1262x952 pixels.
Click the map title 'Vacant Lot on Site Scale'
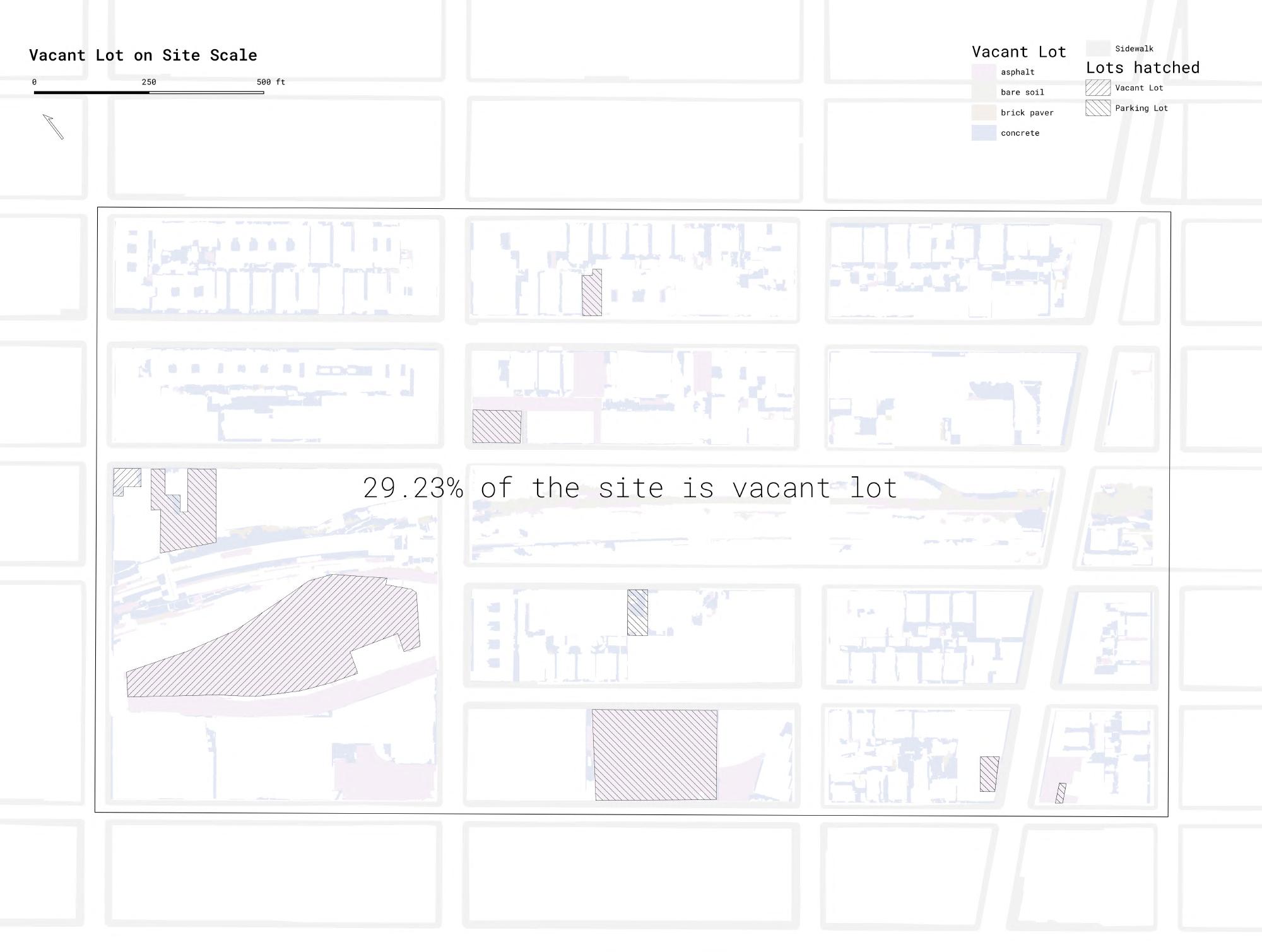pyautogui.click(x=143, y=56)
